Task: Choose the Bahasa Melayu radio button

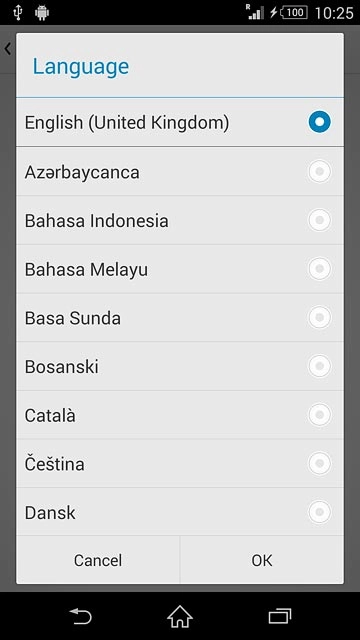Action: coord(320,269)
